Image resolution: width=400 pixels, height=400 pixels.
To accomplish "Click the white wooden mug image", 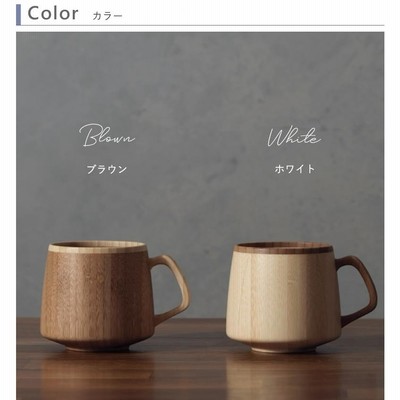I will pyautogui.click(x=301, y=297).
